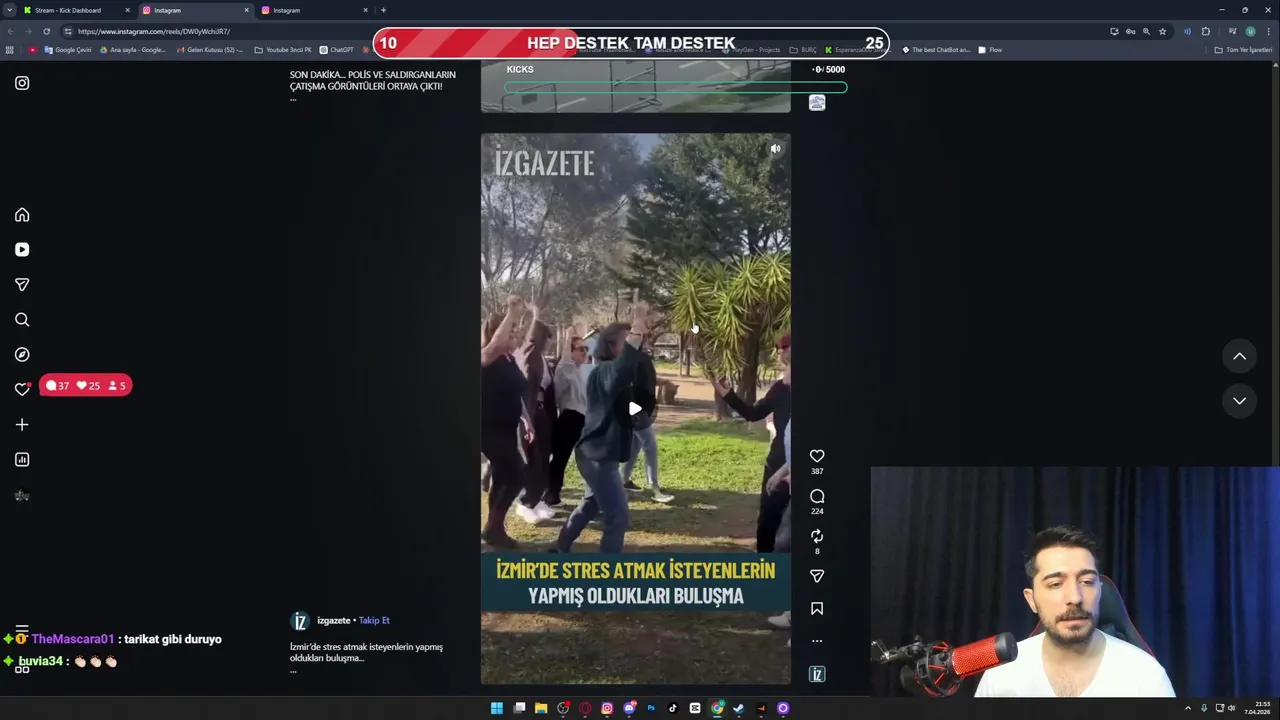Open Reels from the sidebar

pos(22,250)
